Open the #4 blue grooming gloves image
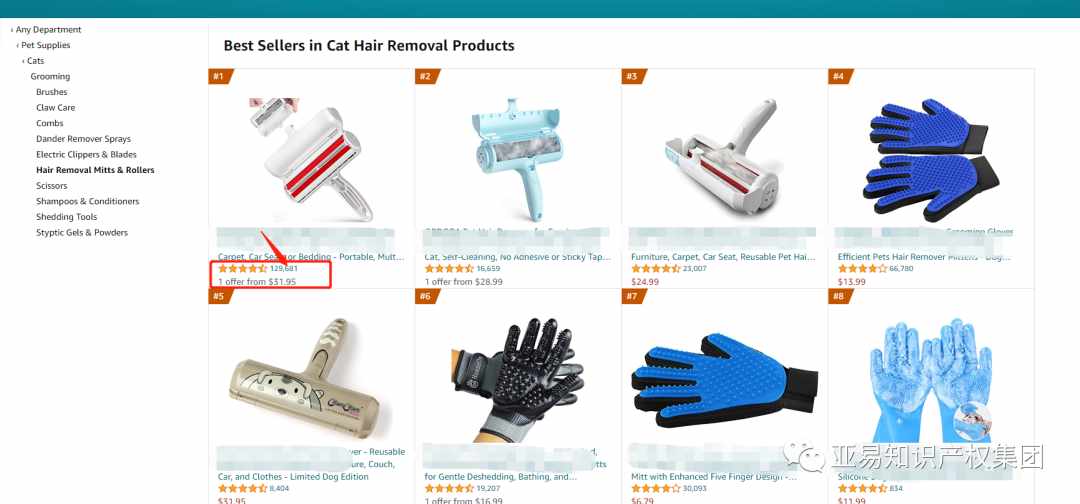The width and height of the screenshot is (1080, 504). click(x=930, y=160)
